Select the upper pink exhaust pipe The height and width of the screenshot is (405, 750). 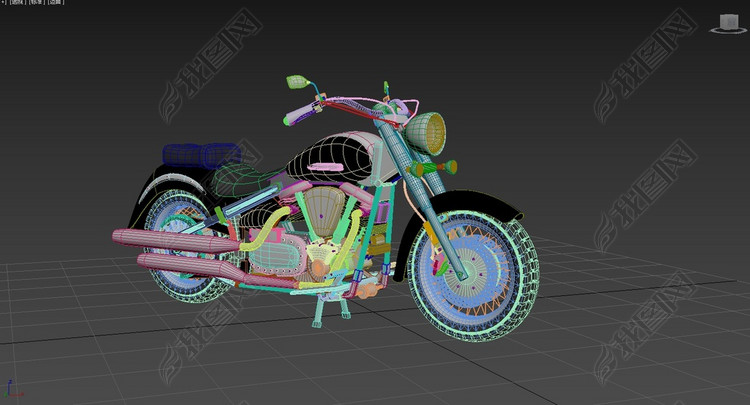tap(170, 240)
